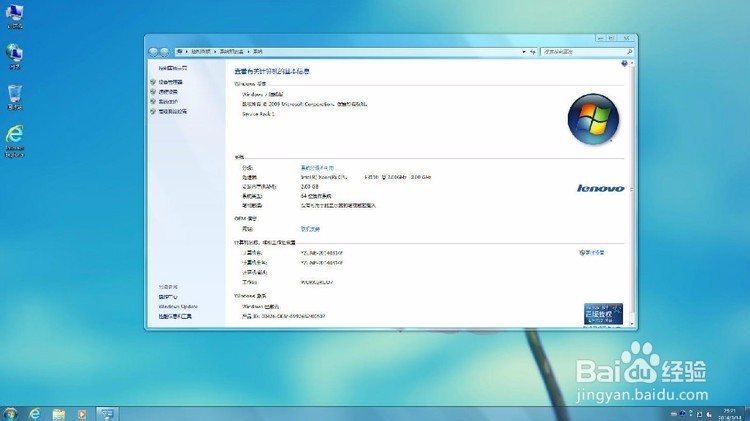Launch Internet Explorer from the taskbar
This screenshot has width=750, height=421.
click(x=34, y=414)
